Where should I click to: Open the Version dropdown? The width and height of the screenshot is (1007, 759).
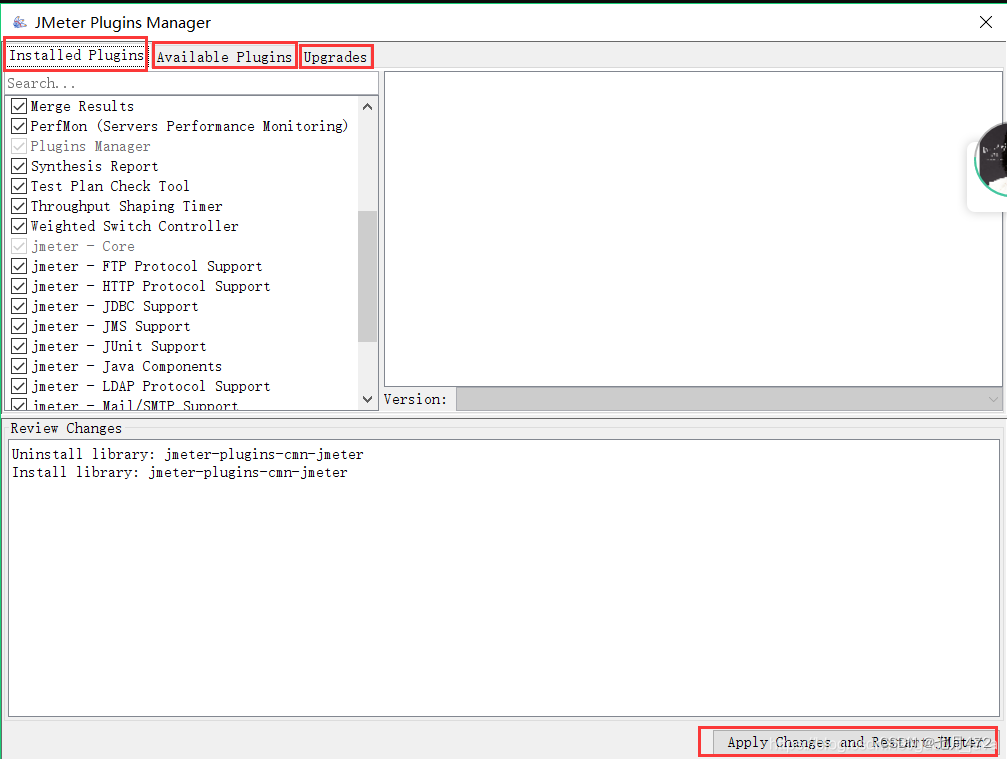729,399
